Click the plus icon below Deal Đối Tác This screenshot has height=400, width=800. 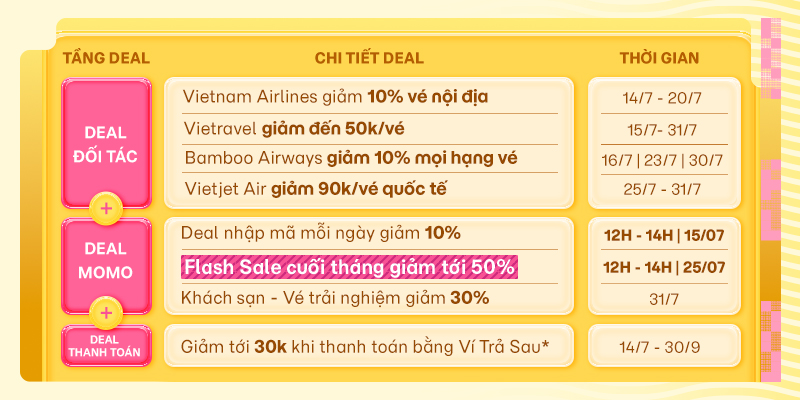pos(106,209)
